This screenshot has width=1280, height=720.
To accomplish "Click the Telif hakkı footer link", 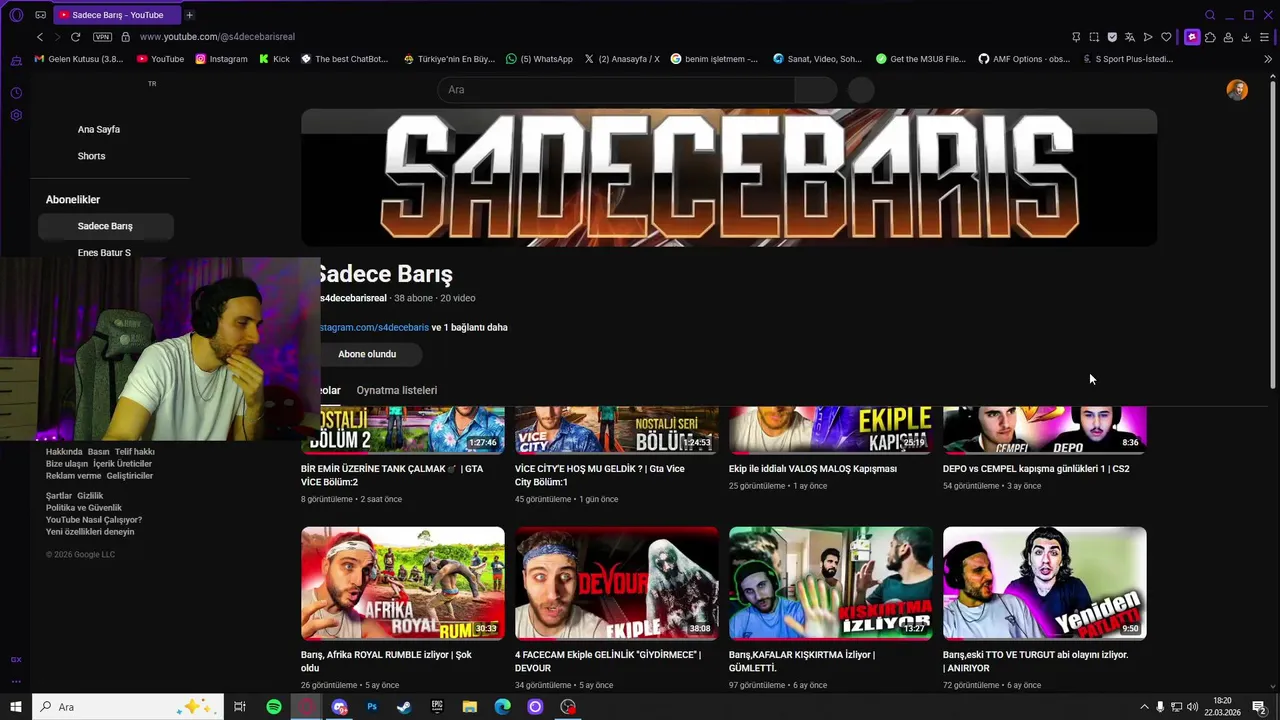I will click(134, 452).
